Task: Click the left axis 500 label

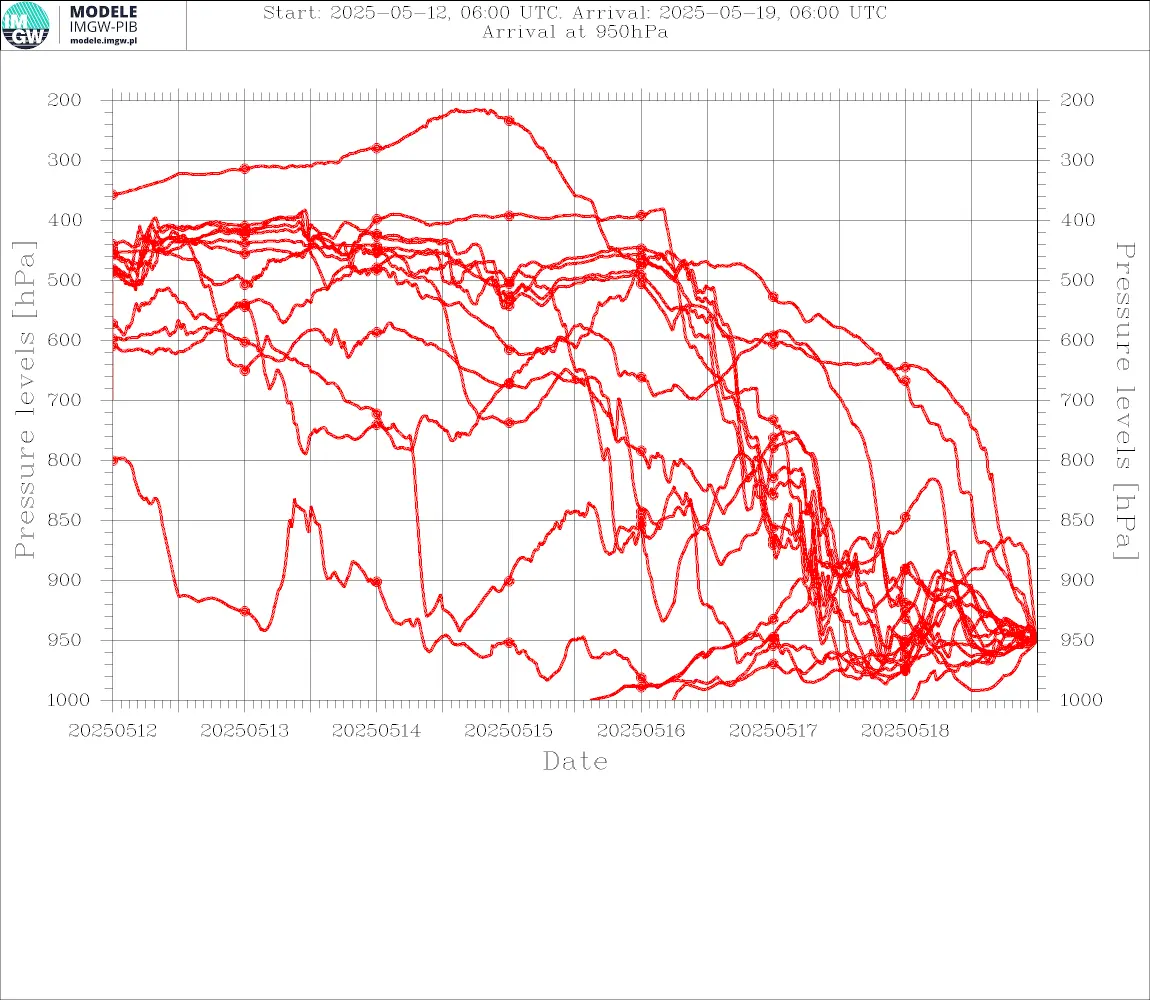Action: tap(65, 280)
